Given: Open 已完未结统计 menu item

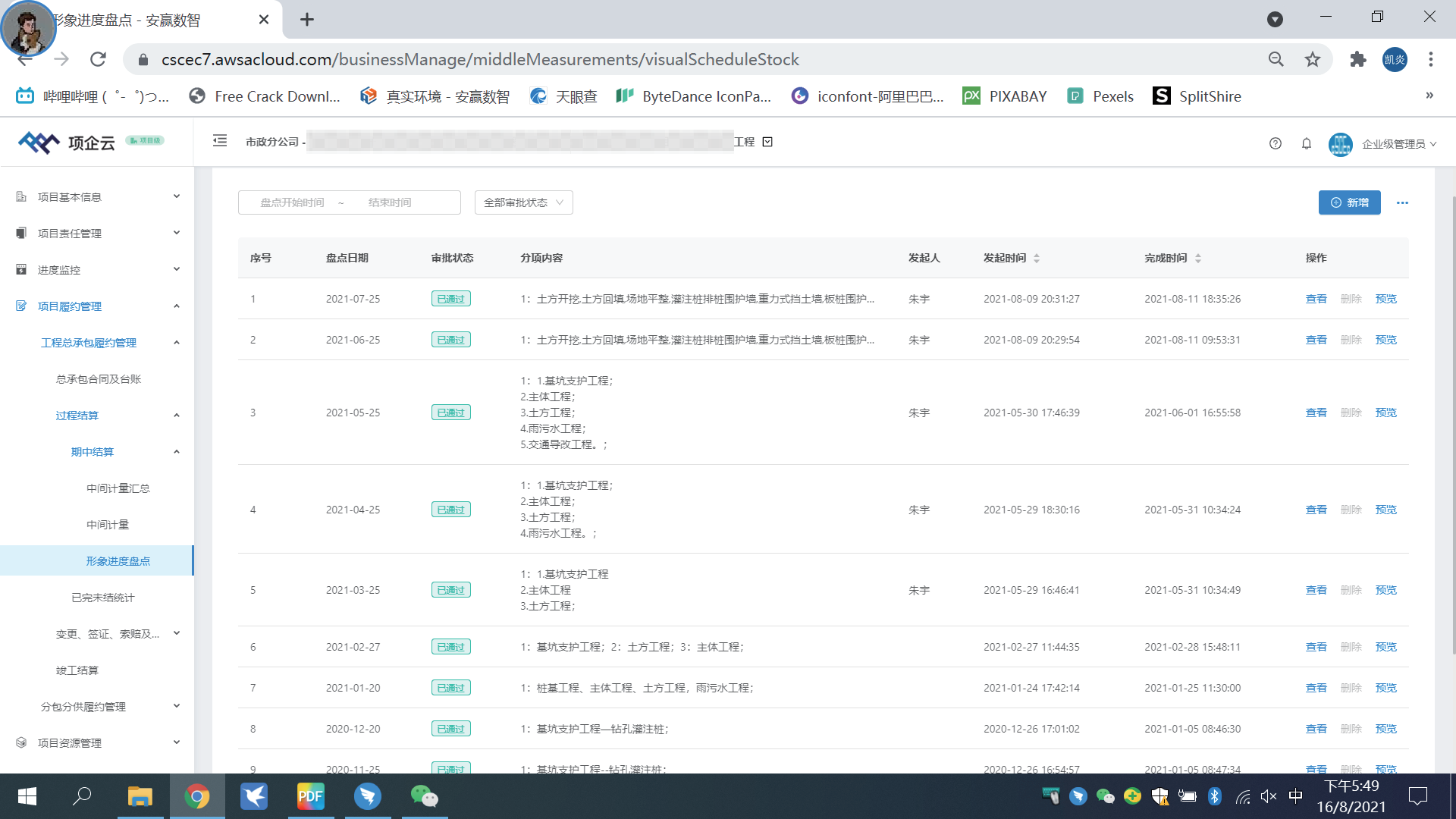Looking at the screenshot, I should click(x=103, y=598).
